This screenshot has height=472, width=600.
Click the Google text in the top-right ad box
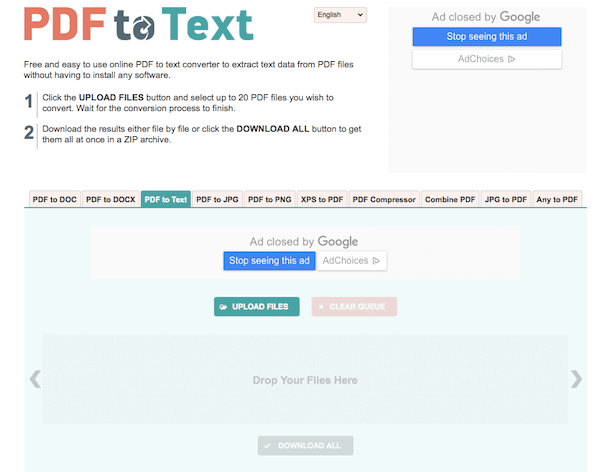[x=520, y=17]
